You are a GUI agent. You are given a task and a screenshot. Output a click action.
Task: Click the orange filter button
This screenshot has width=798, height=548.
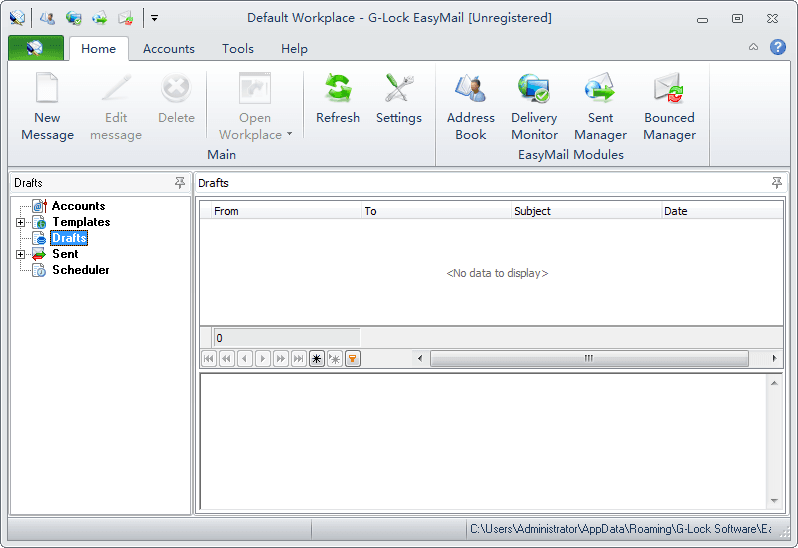[353, 359]
